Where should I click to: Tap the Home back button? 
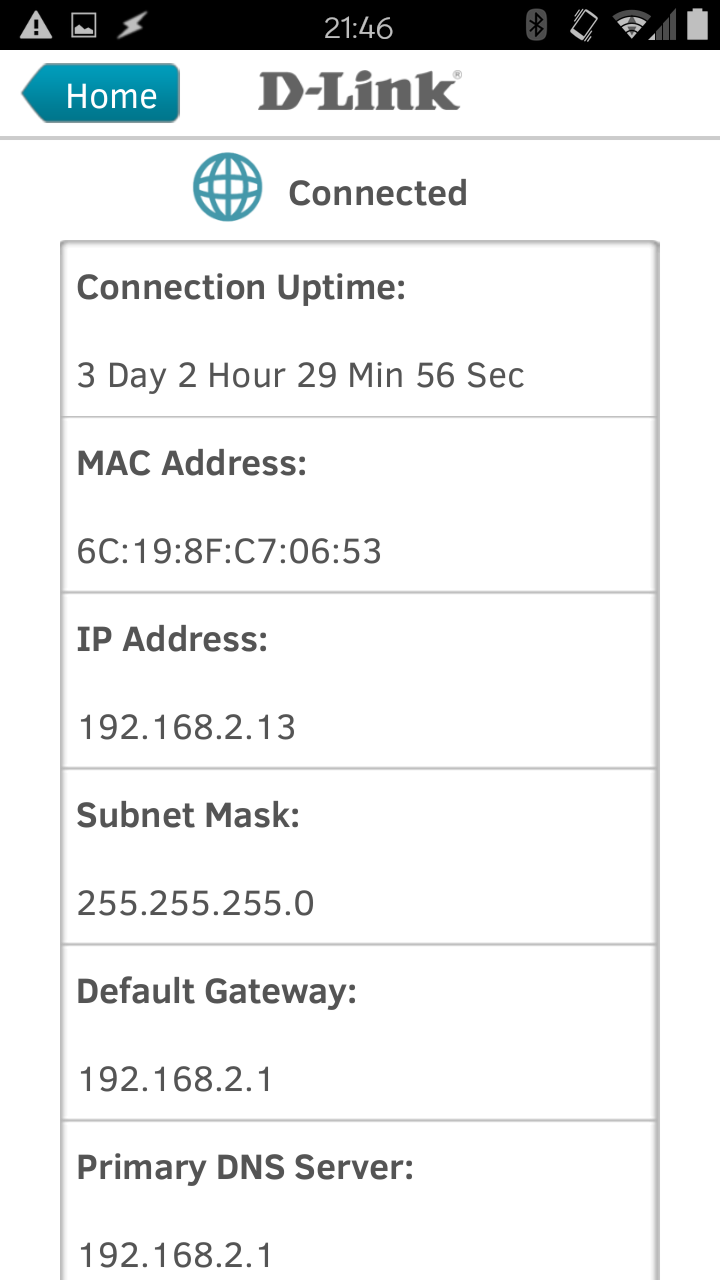[x=101, y=94]
